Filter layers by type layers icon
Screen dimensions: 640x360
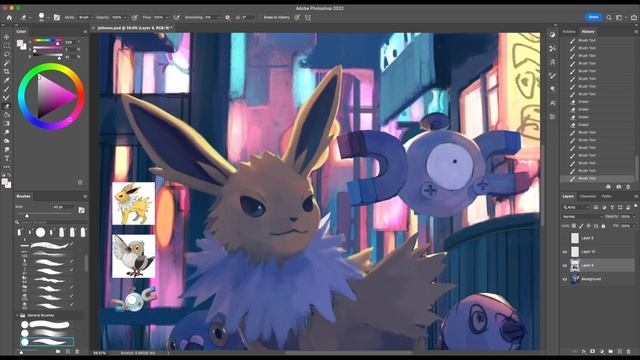pyautogui.click(x=612, y=207)
